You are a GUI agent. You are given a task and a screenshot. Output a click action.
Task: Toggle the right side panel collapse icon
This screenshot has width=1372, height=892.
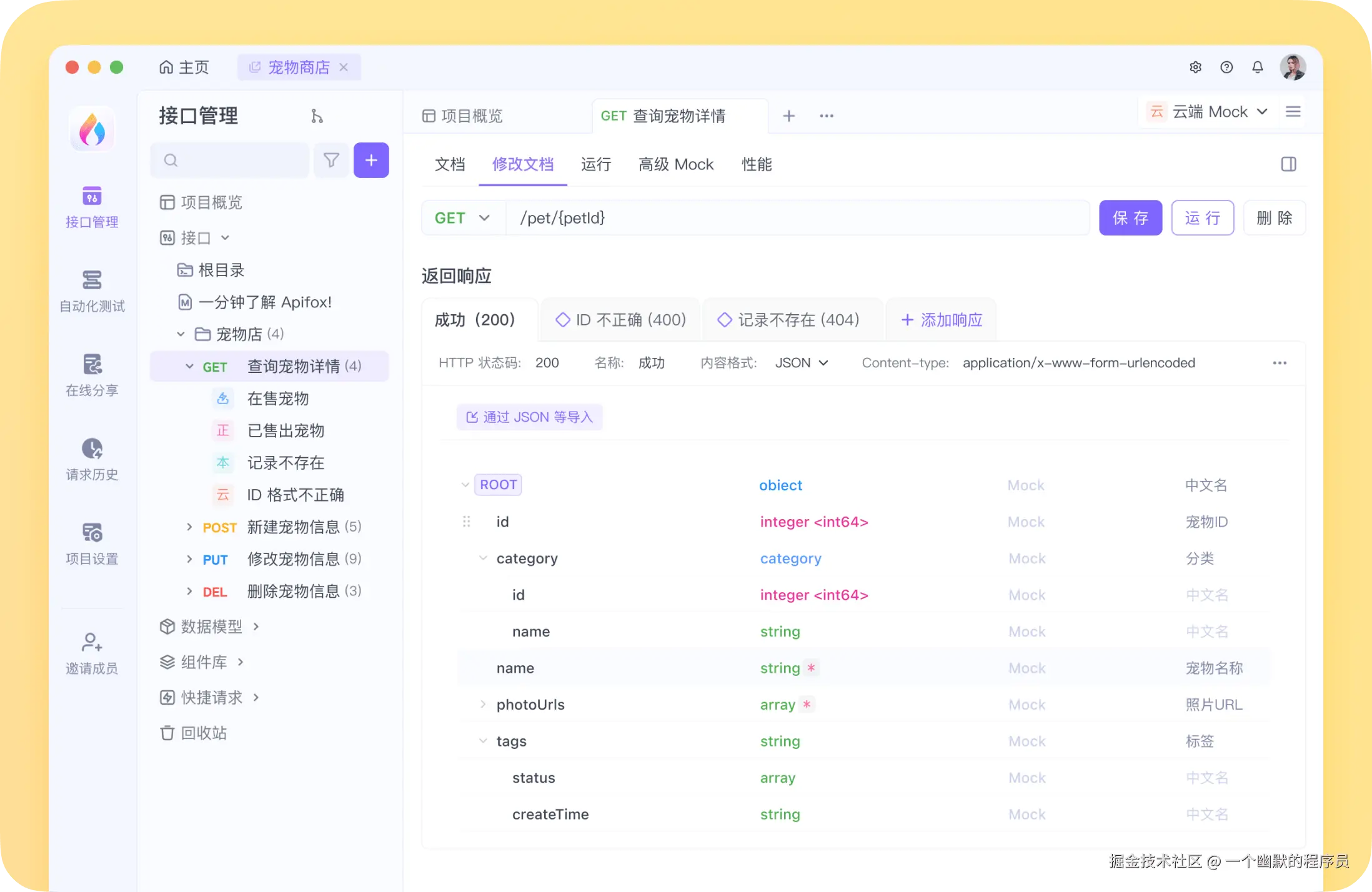click(x=1288, y=164)
